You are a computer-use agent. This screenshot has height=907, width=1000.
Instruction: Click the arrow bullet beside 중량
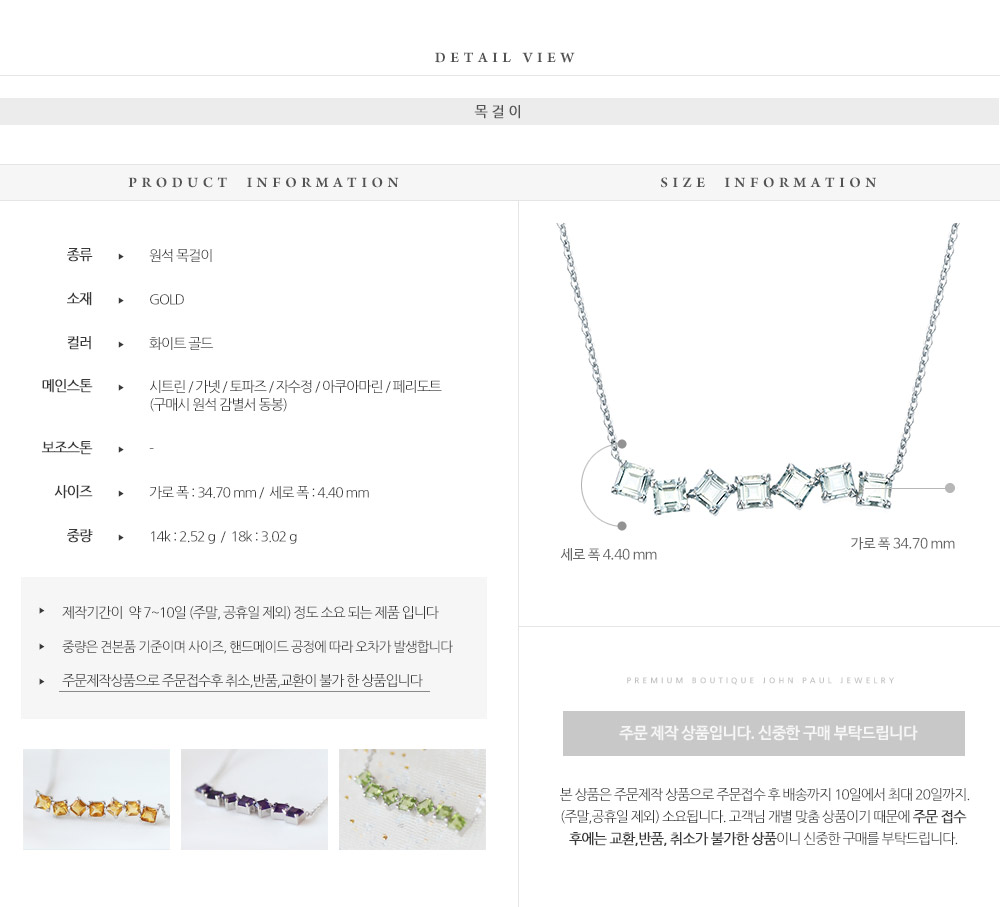point(121,537)
